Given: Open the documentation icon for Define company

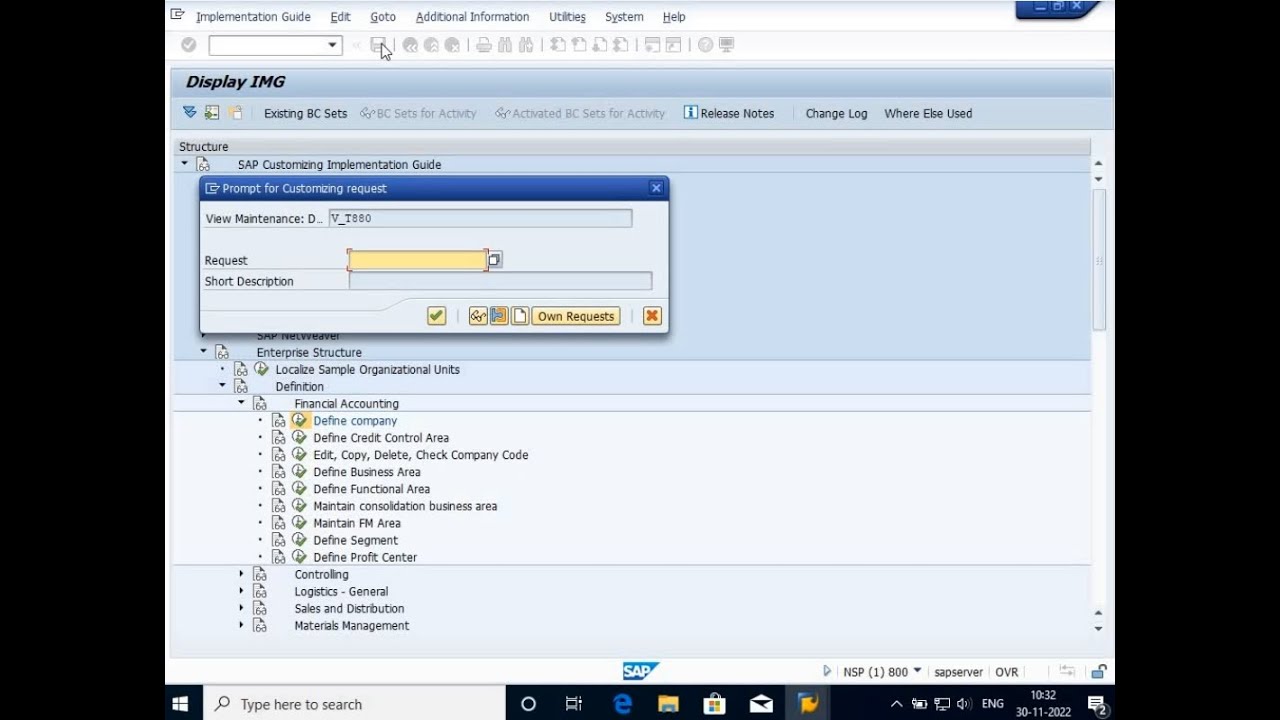Looking at the screenshot, I should (x=279, y=421).
